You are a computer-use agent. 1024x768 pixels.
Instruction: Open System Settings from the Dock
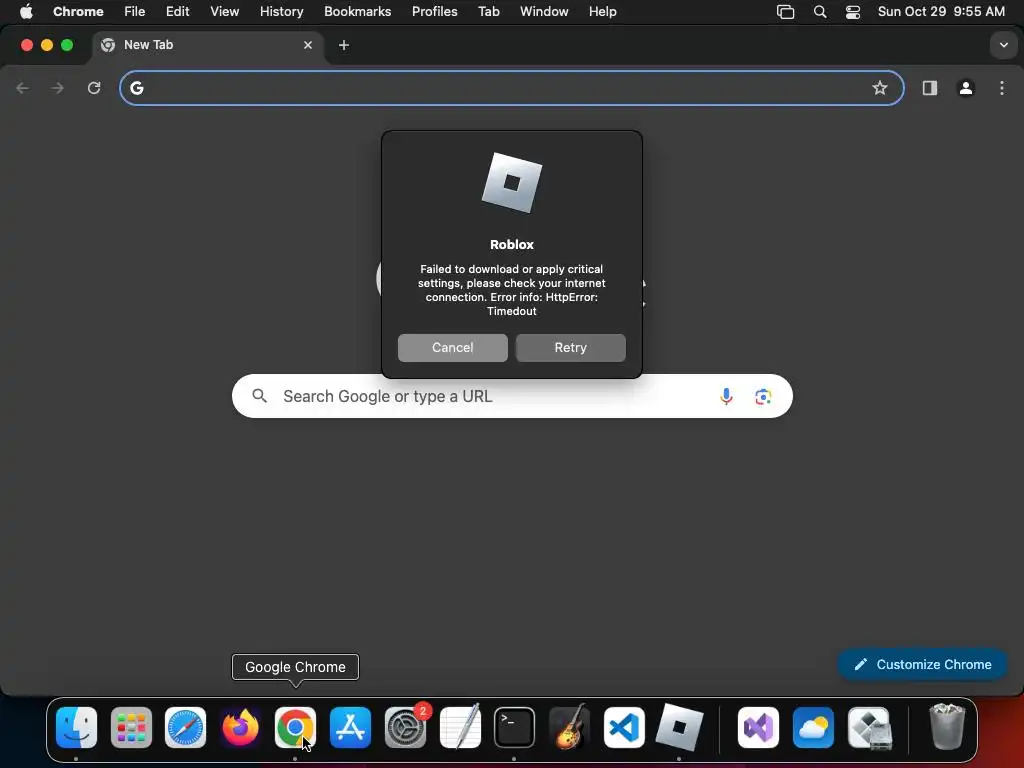click(x=405, y=727)
